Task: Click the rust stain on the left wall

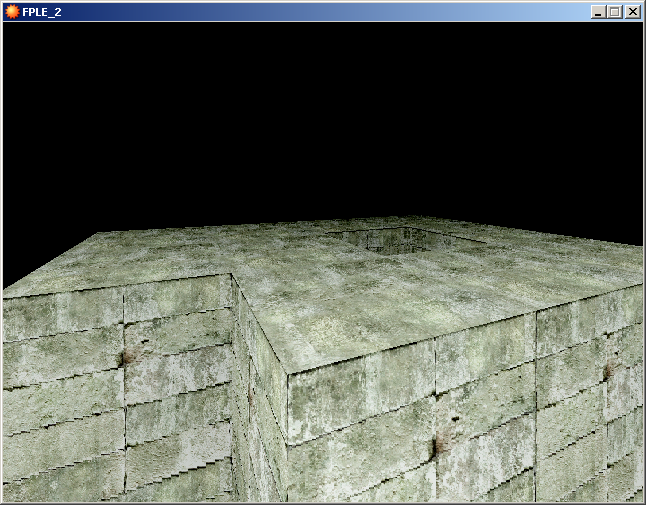Action: pos(127,357)
